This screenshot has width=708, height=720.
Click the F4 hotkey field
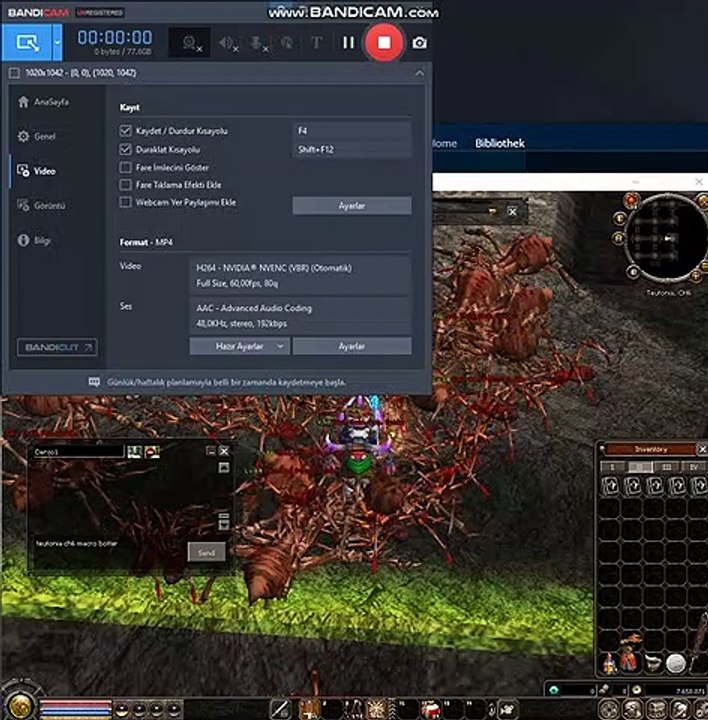point(352,131)
